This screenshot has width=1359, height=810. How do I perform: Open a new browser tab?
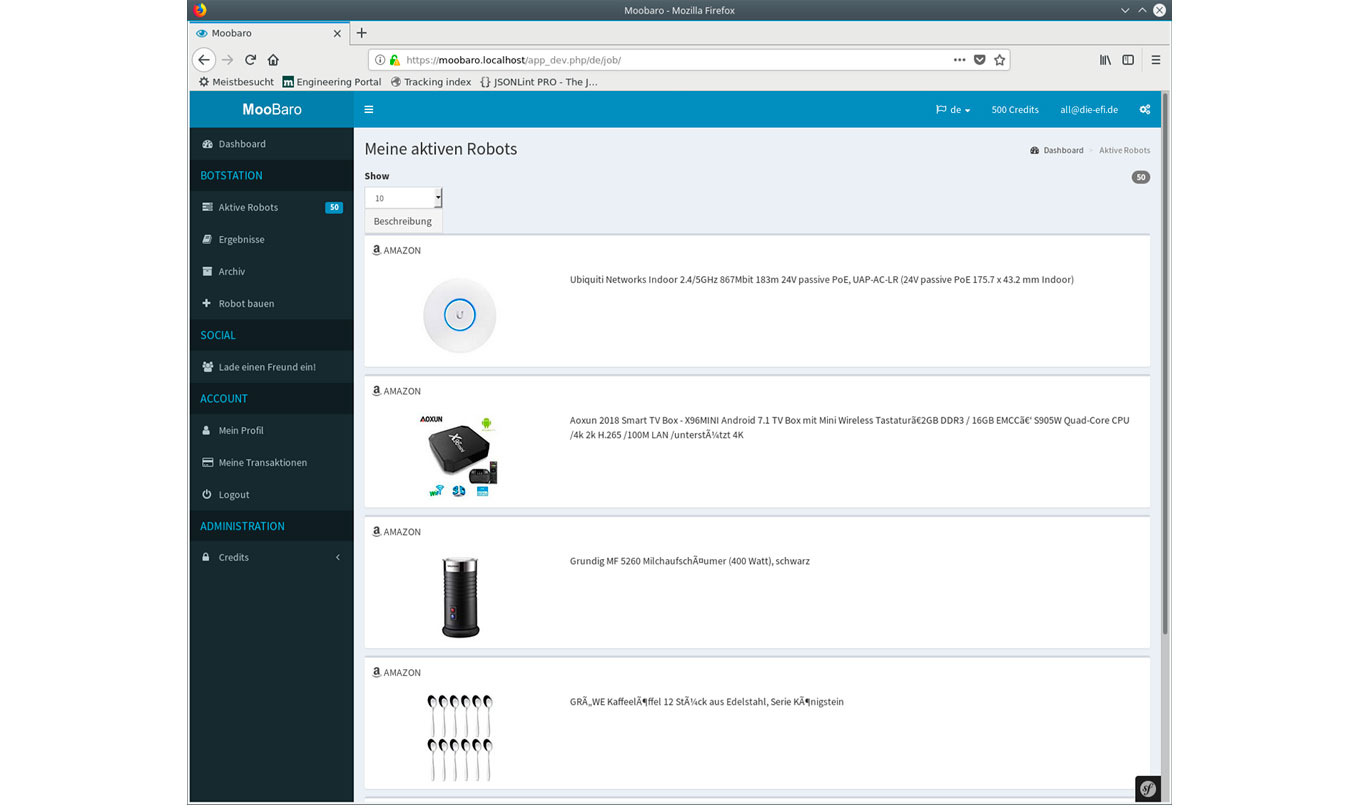(361, 33)
